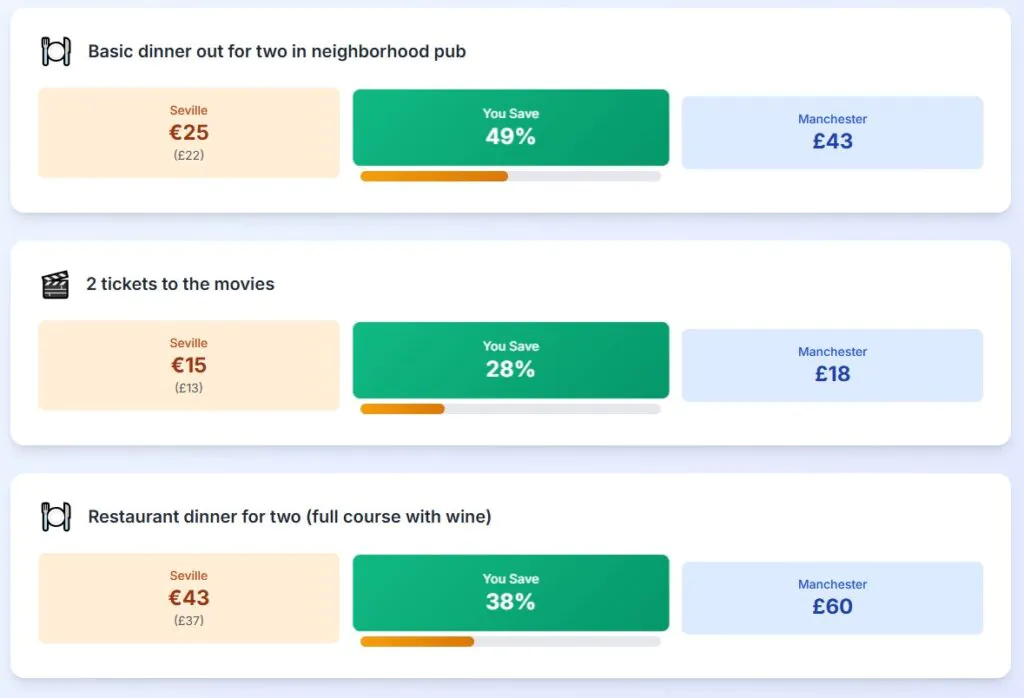
Task: Click the pub dinner savings progress bar
Action: [510, 176]
